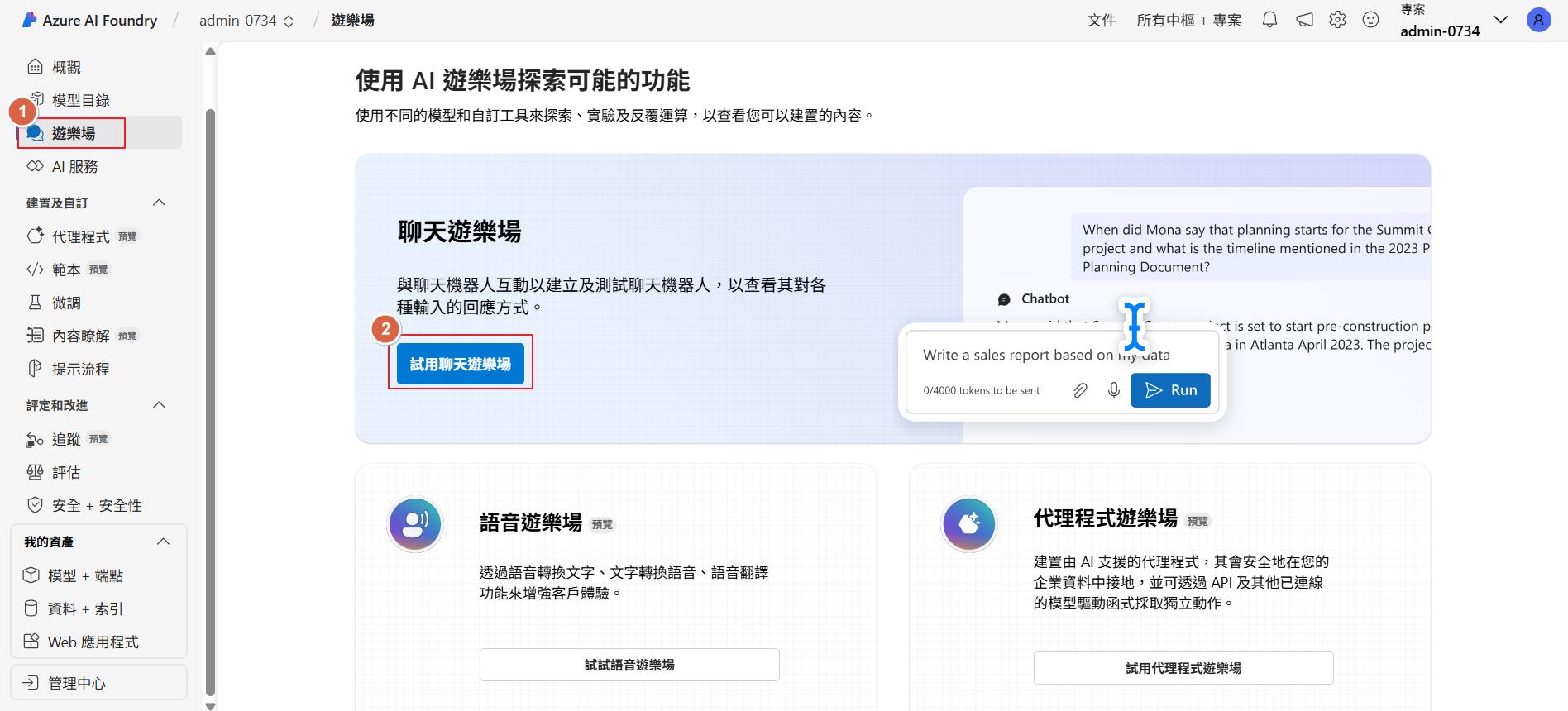
Task: Click the notifications bell icon
Action: [x=1269, y=20]
